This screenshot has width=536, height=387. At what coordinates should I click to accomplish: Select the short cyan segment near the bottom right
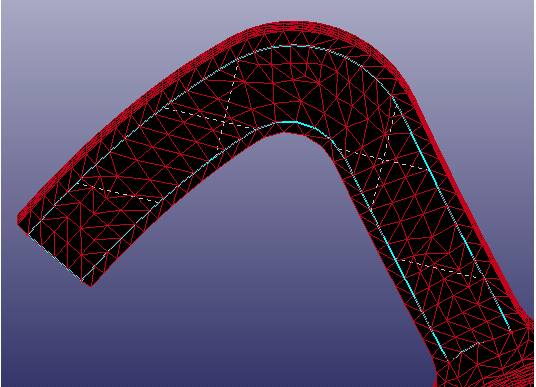pos(466,349)
